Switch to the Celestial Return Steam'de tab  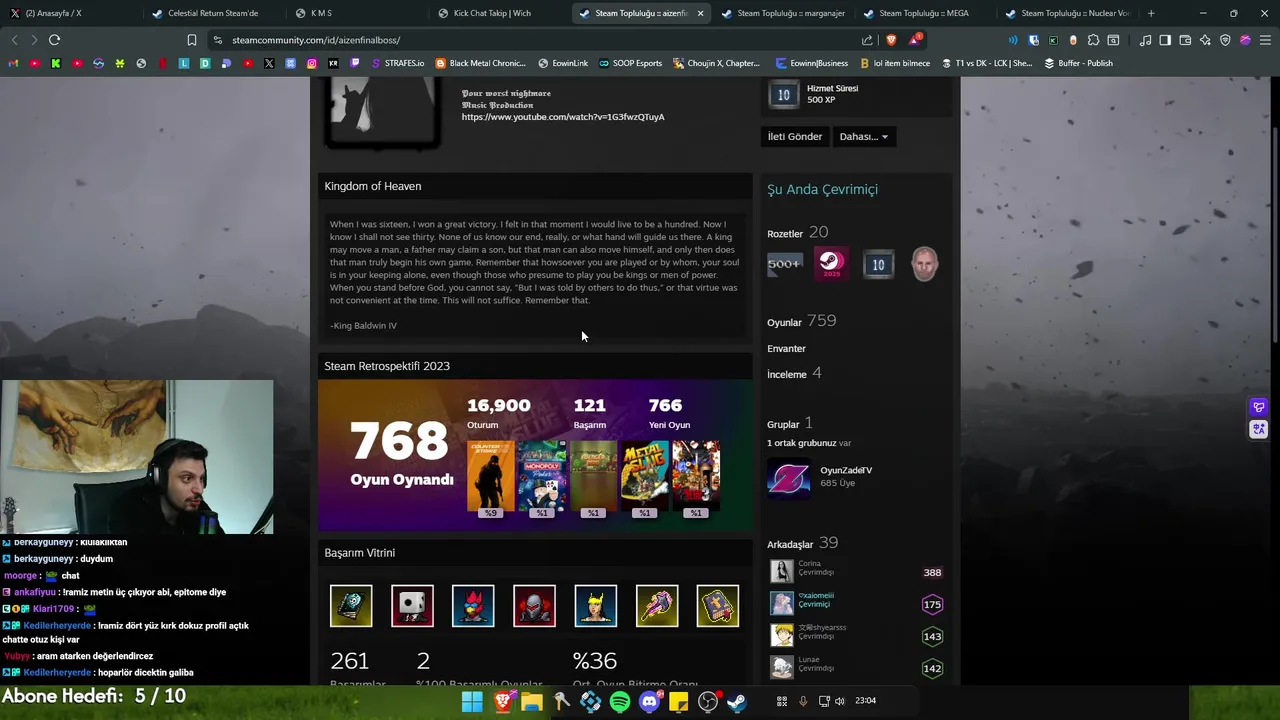point(212,13)
